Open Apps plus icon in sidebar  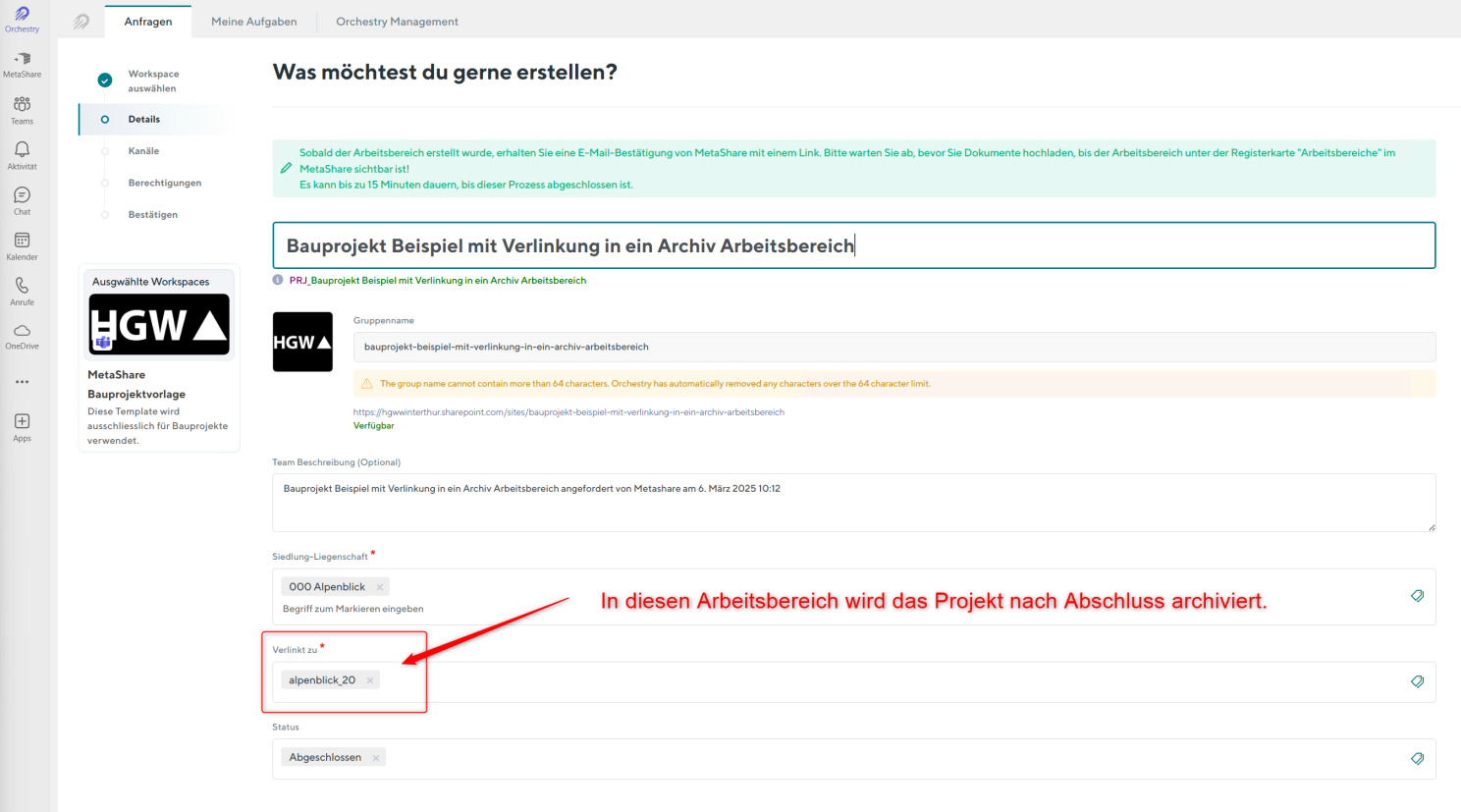pyautogui.click(x=22, y=426)
